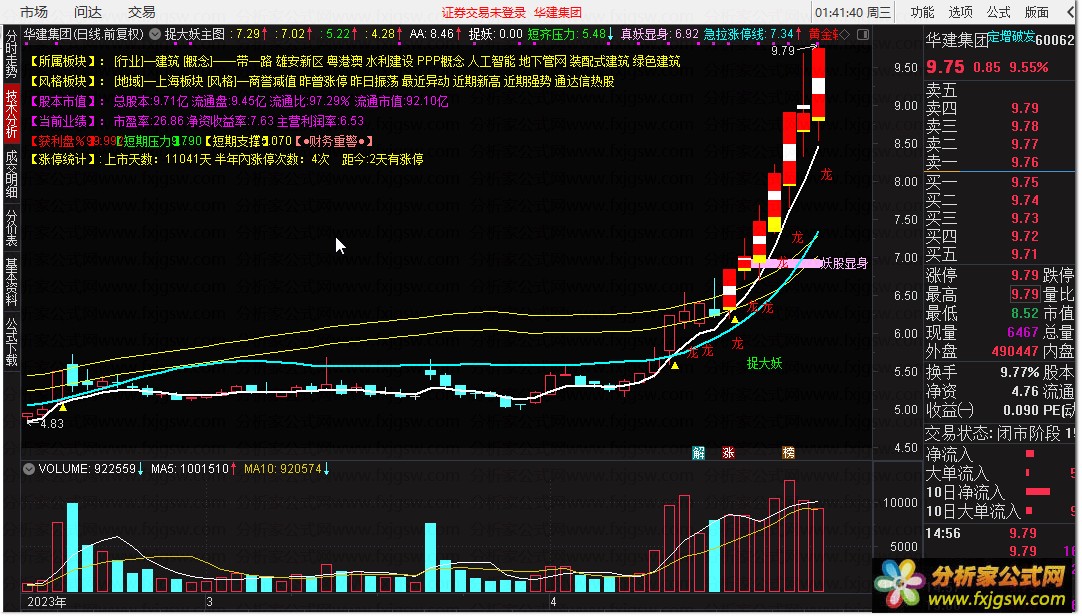Open the 公式下载 side tab
Image resolution: width=1082 pixels, height=616 pixels.
[x=11, y=341]
